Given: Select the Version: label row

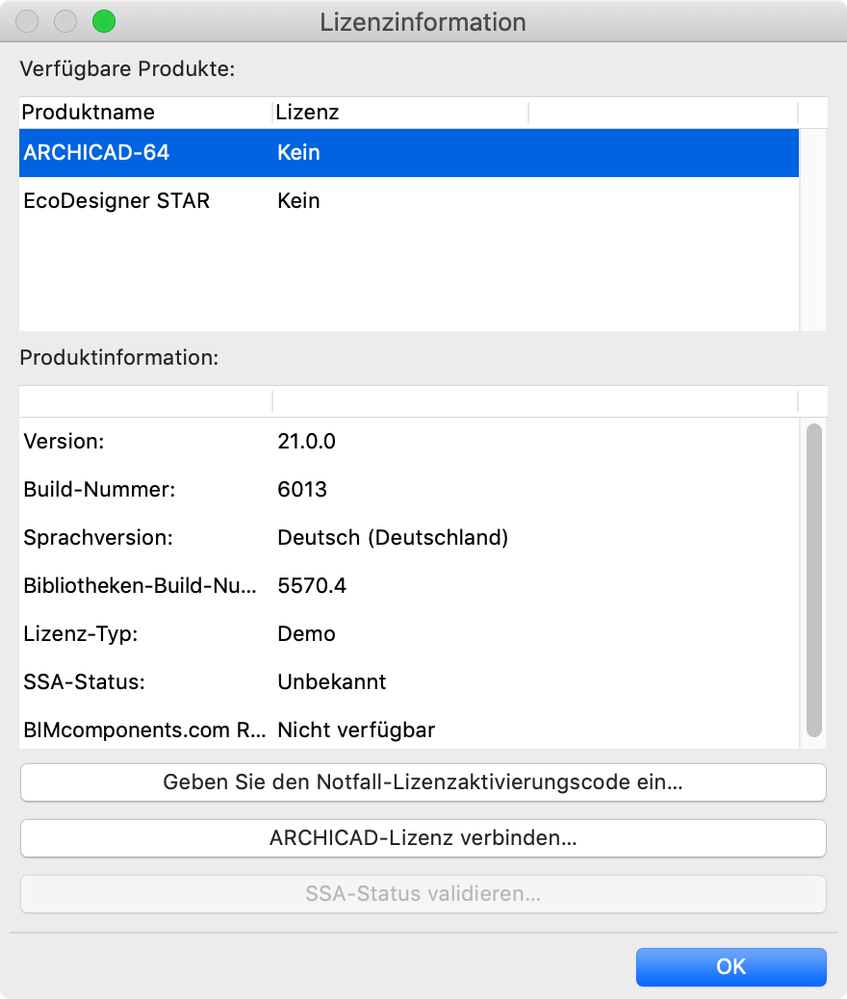Looking at the screenshot, I should tap(64, 441).
